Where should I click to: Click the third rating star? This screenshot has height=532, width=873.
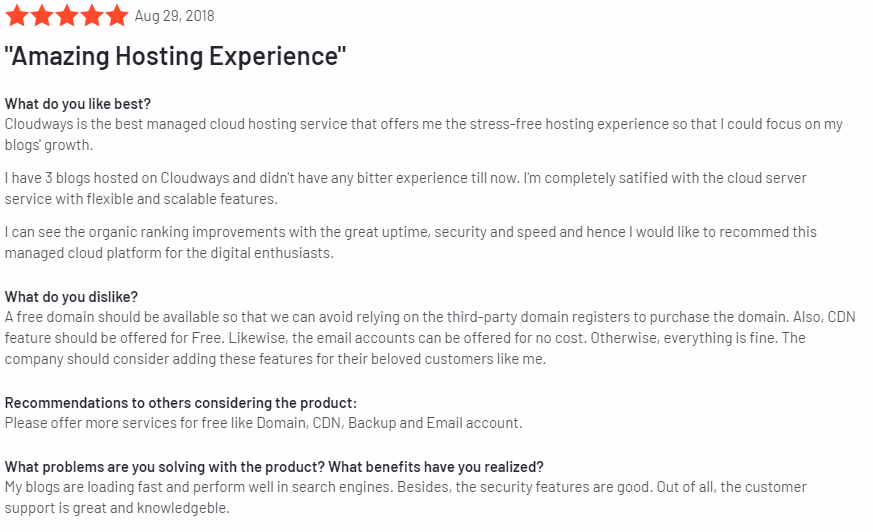[67, 16]
